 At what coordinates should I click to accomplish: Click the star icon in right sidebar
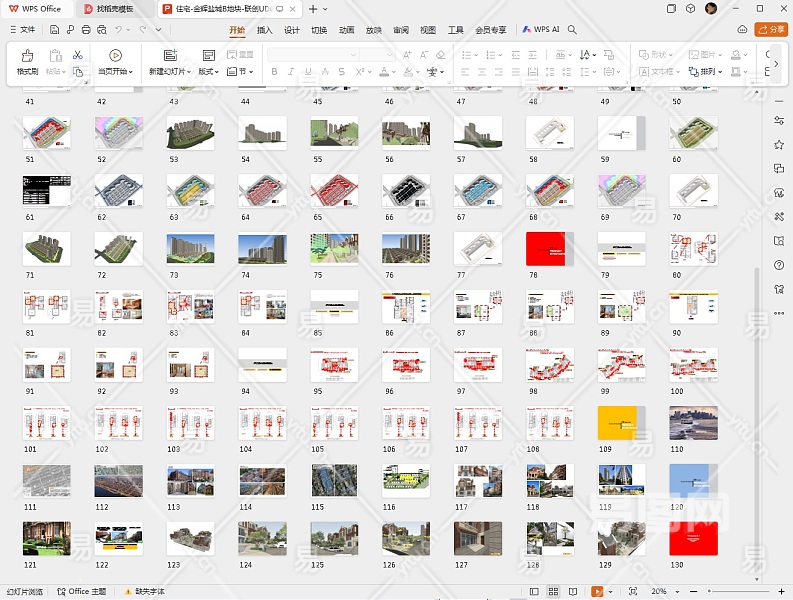pos(779,144)
